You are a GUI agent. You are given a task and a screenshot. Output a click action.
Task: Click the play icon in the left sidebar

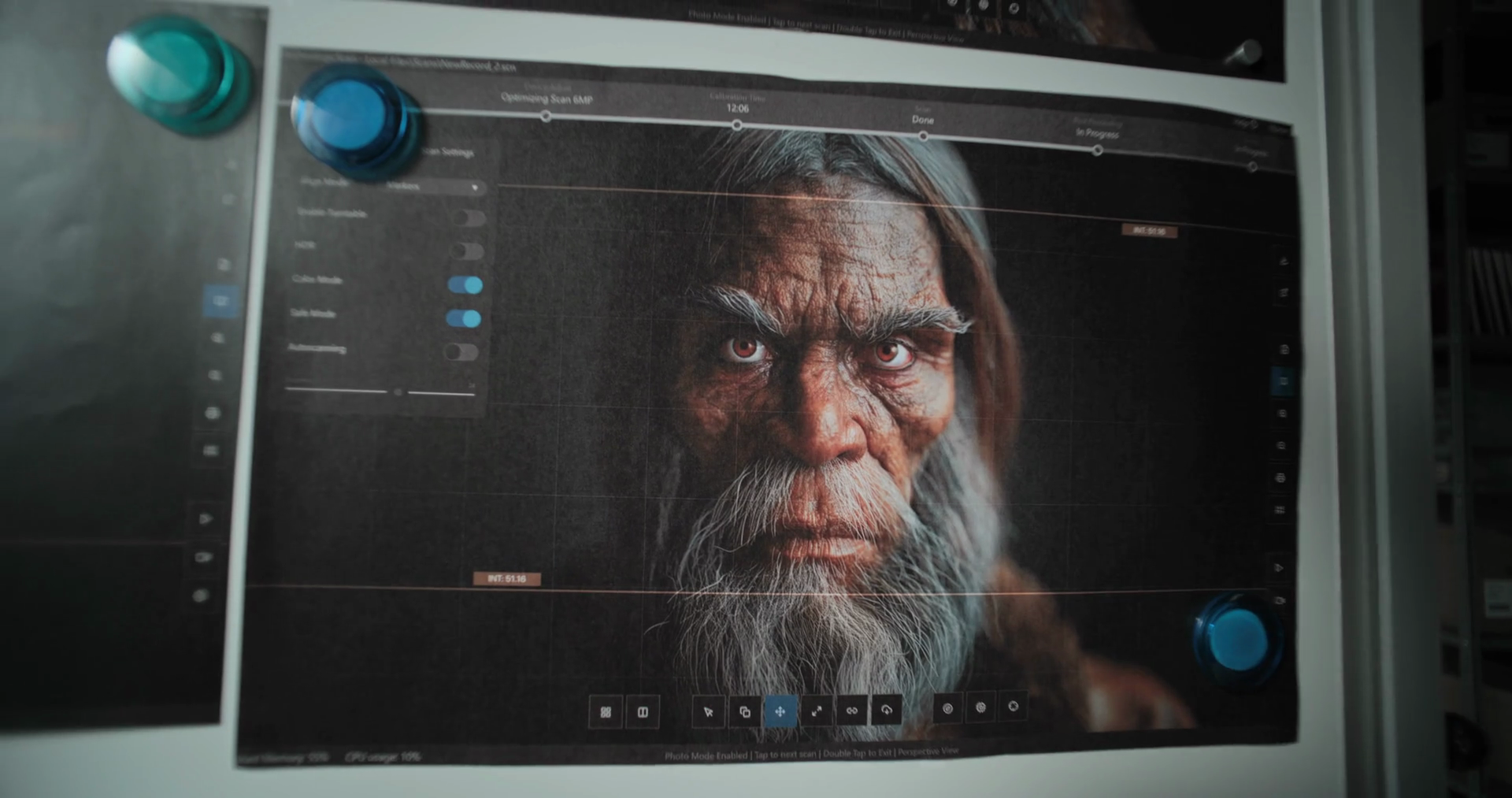[x=206, y=519]
